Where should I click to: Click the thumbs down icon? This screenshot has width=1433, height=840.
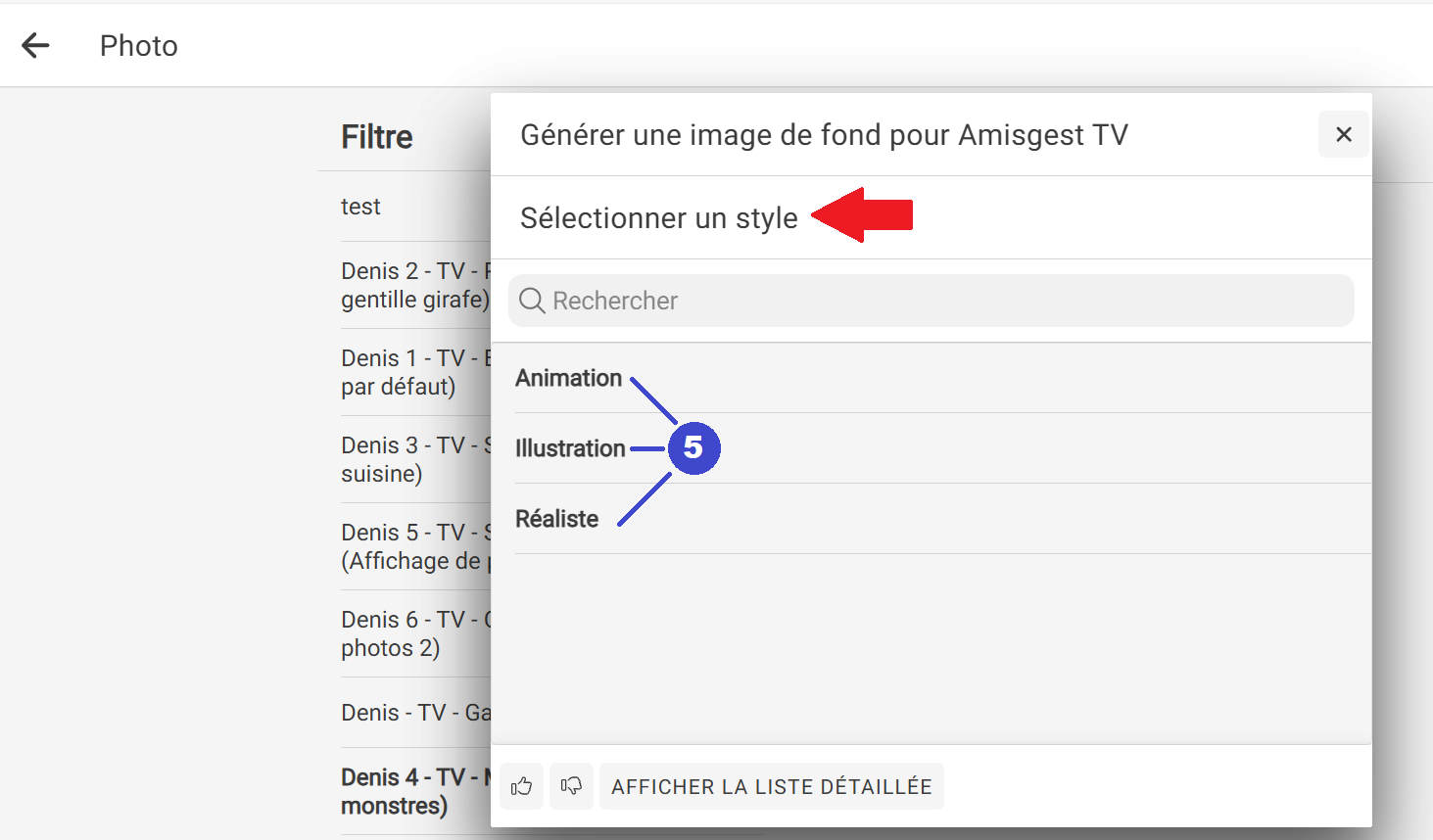[571, 786]
